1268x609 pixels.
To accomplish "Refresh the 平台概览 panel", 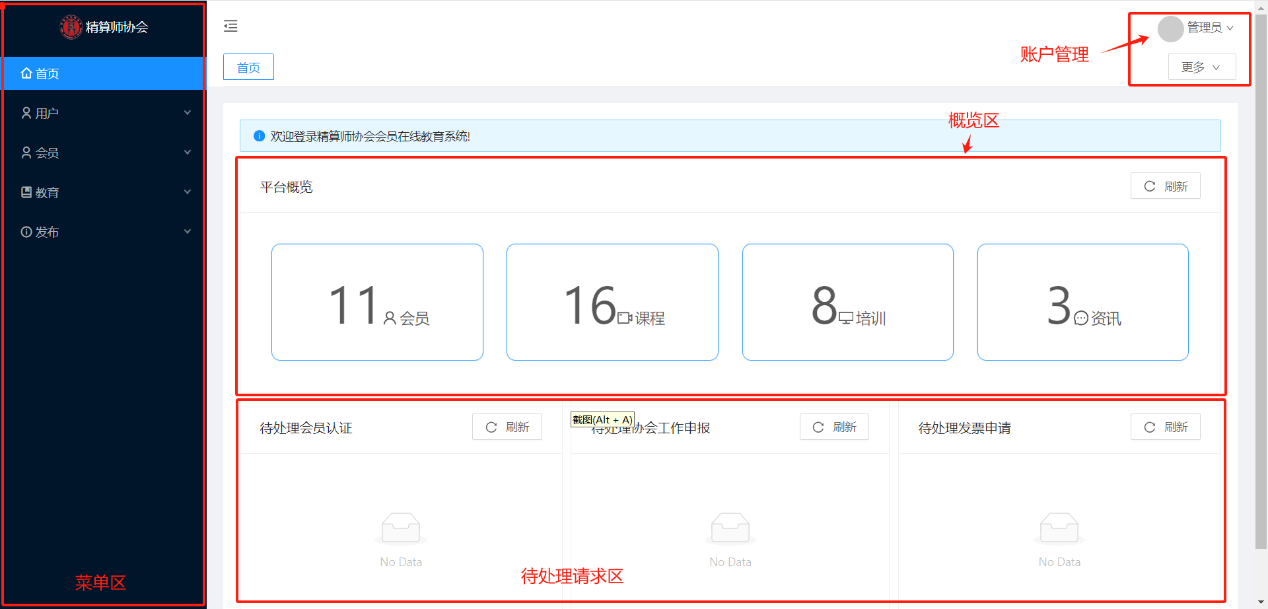I will [x=1165, y=186].
